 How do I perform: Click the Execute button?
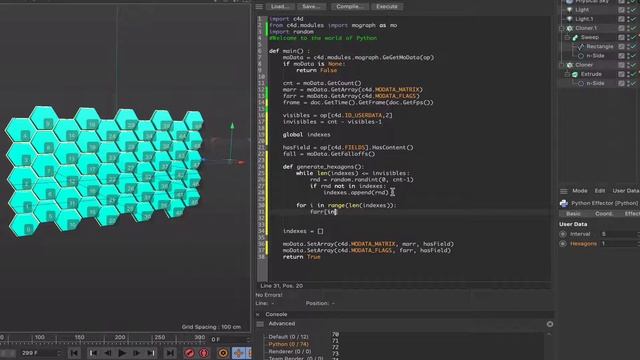point(387,7)
